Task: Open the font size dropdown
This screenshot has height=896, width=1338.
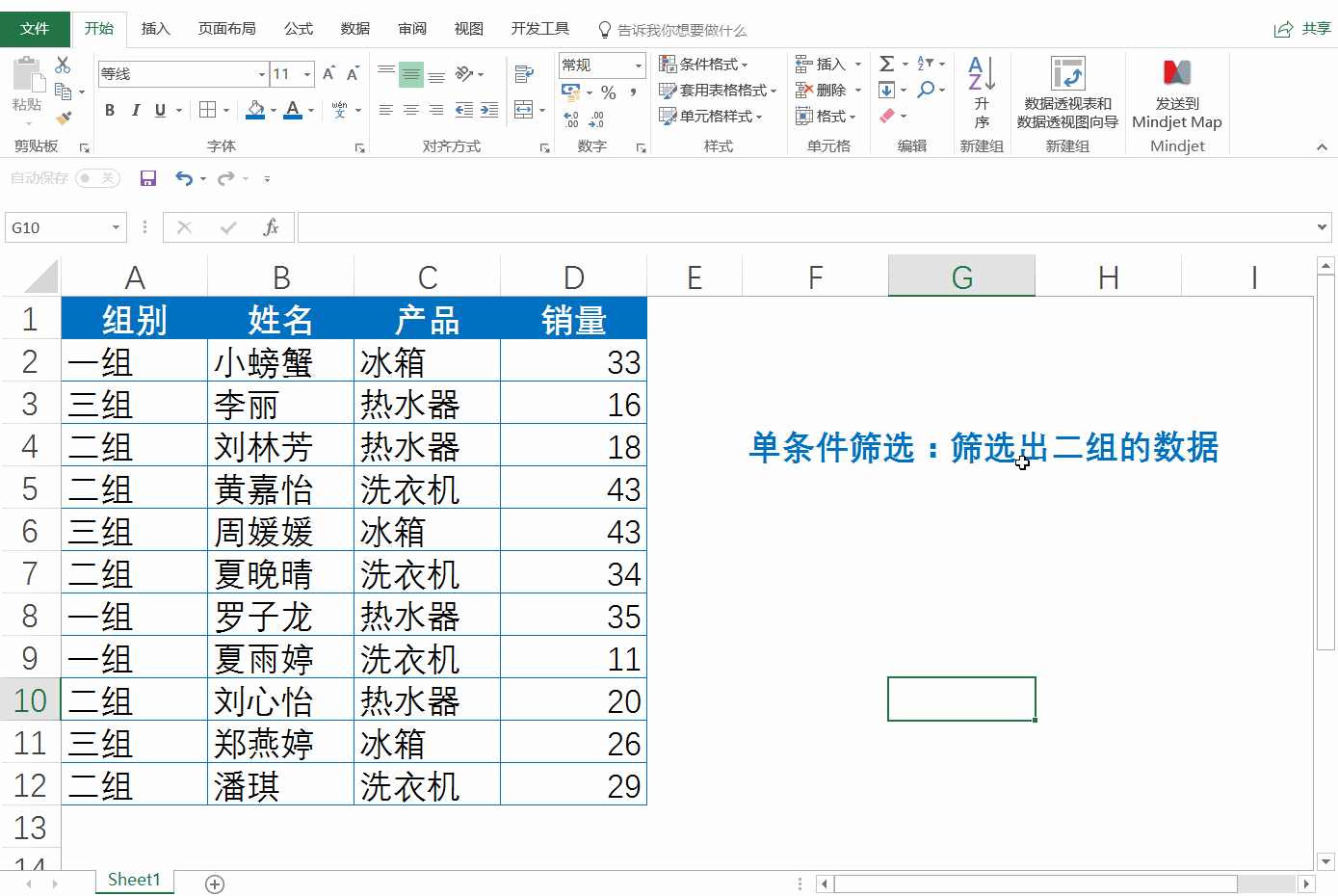Action: coord(306,73)
